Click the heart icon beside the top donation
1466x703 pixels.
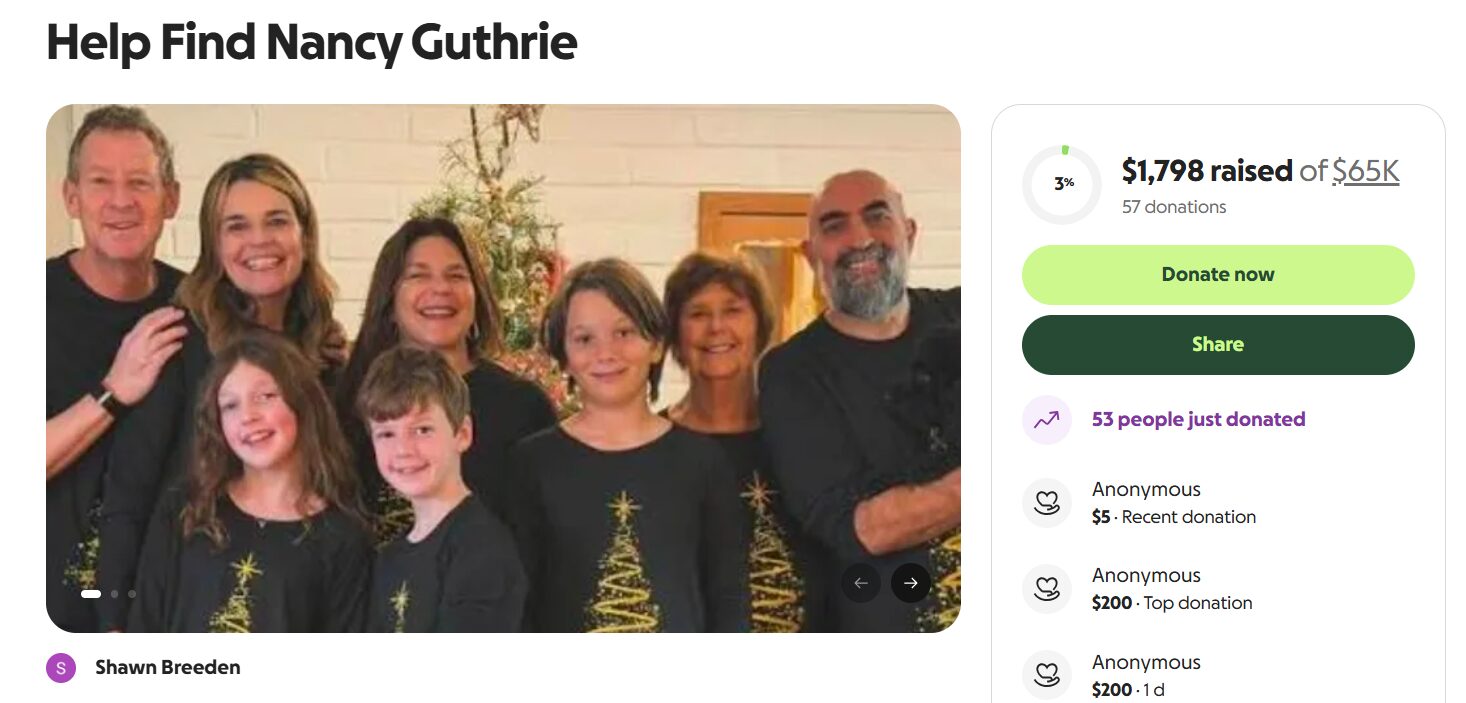(x=1046, y=589)
